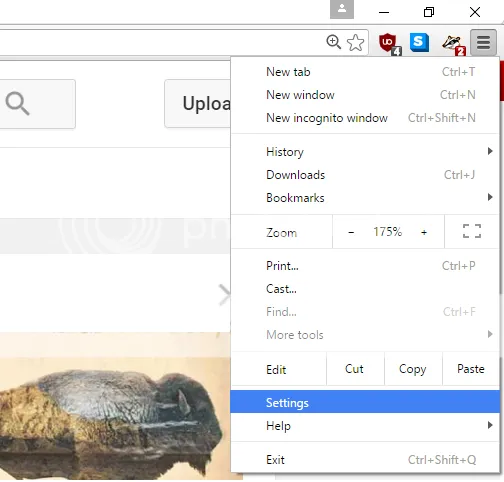Open the uBlock Origin extension icon
Viewport: 504px width, 482px height.
point(389,44)
